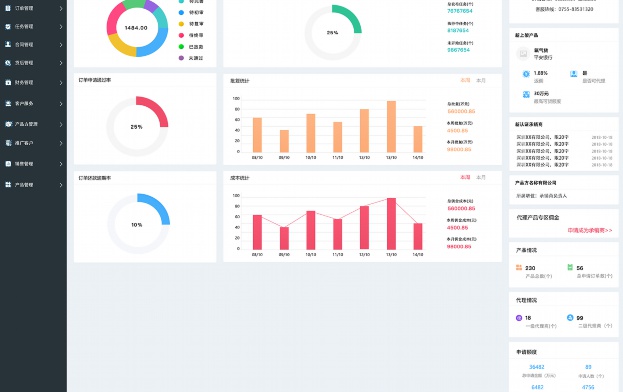Click the 财务管理 icon in sidebar

point(8,83)
